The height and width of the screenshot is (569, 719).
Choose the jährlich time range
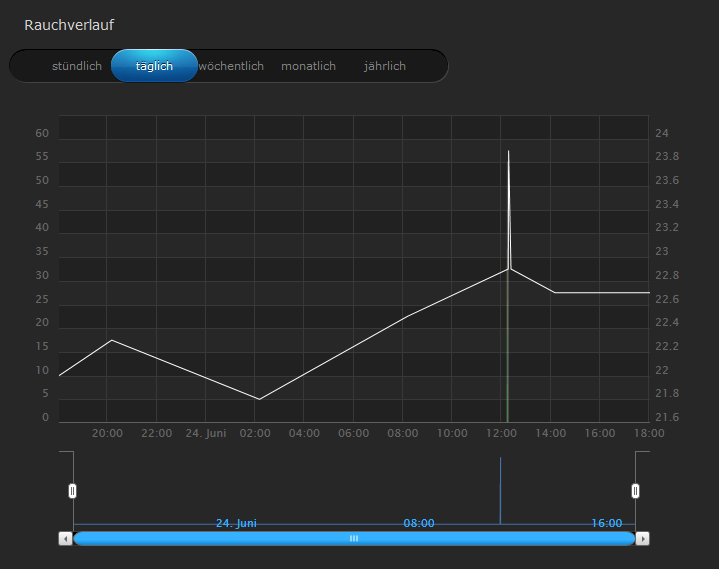click(385, 66)
